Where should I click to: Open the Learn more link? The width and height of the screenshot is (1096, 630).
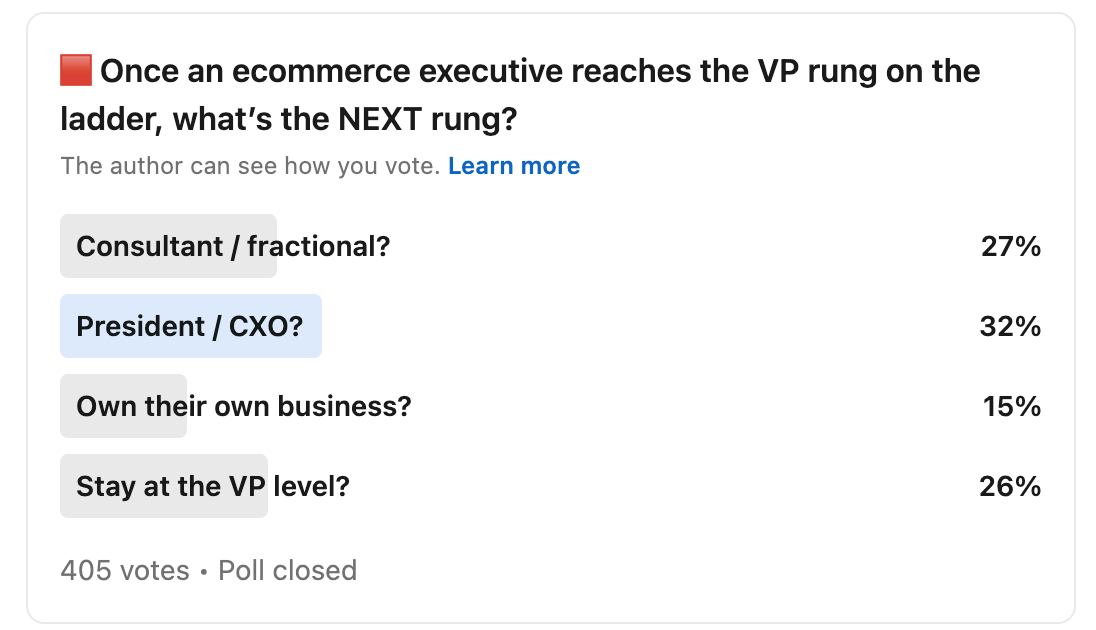click(x=514, y=166)
